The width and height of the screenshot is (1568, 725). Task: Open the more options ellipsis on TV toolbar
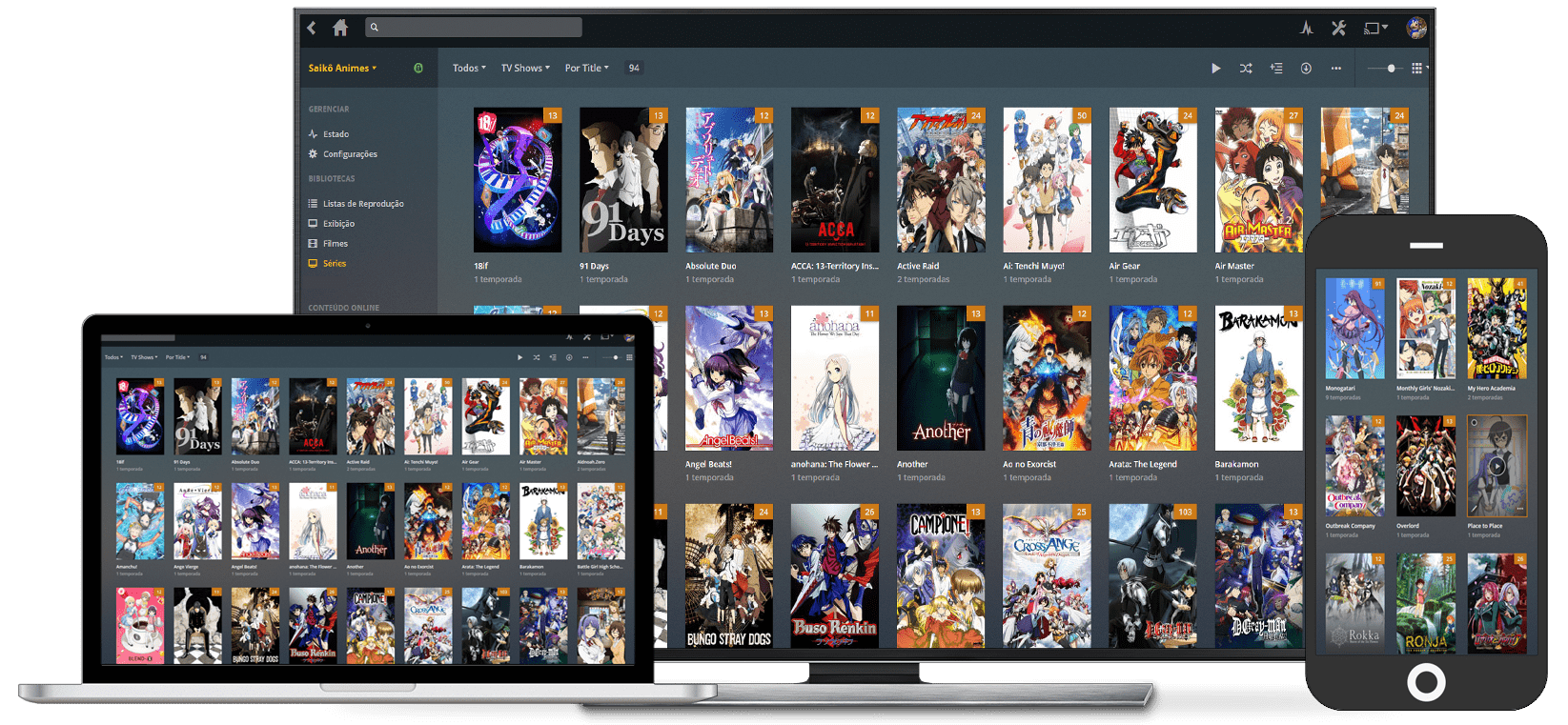tap(1335, 69)
